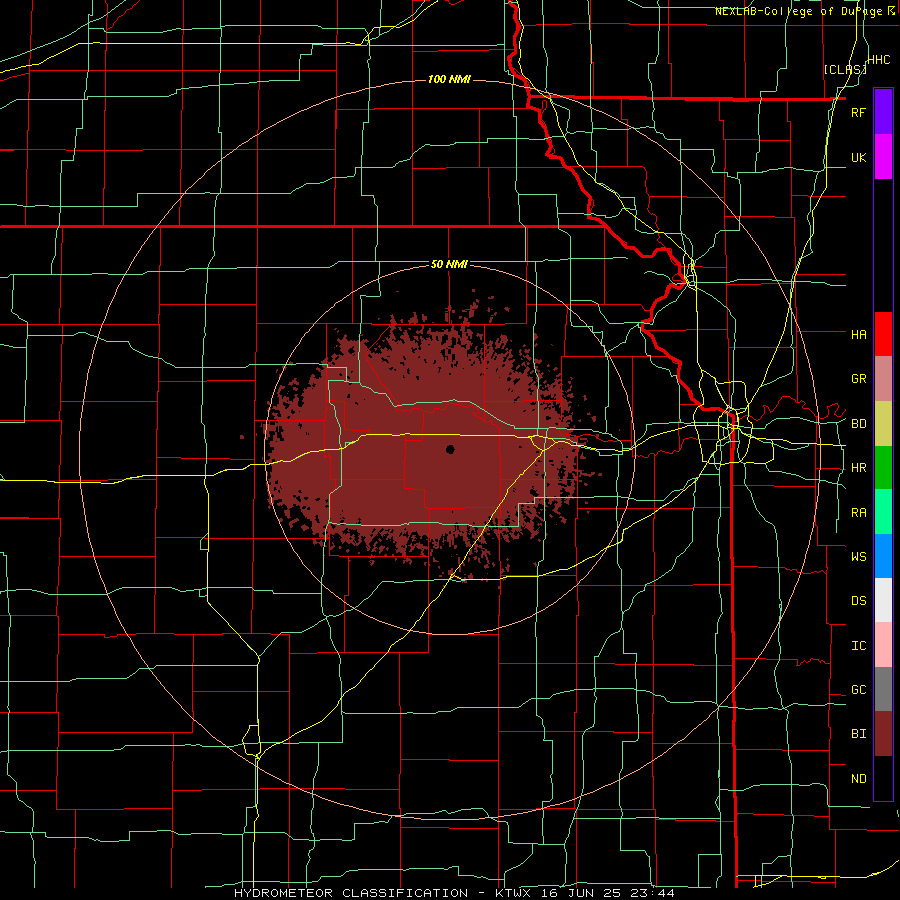Click the BD legend label

pyautogui.click(x=858, y=424)
